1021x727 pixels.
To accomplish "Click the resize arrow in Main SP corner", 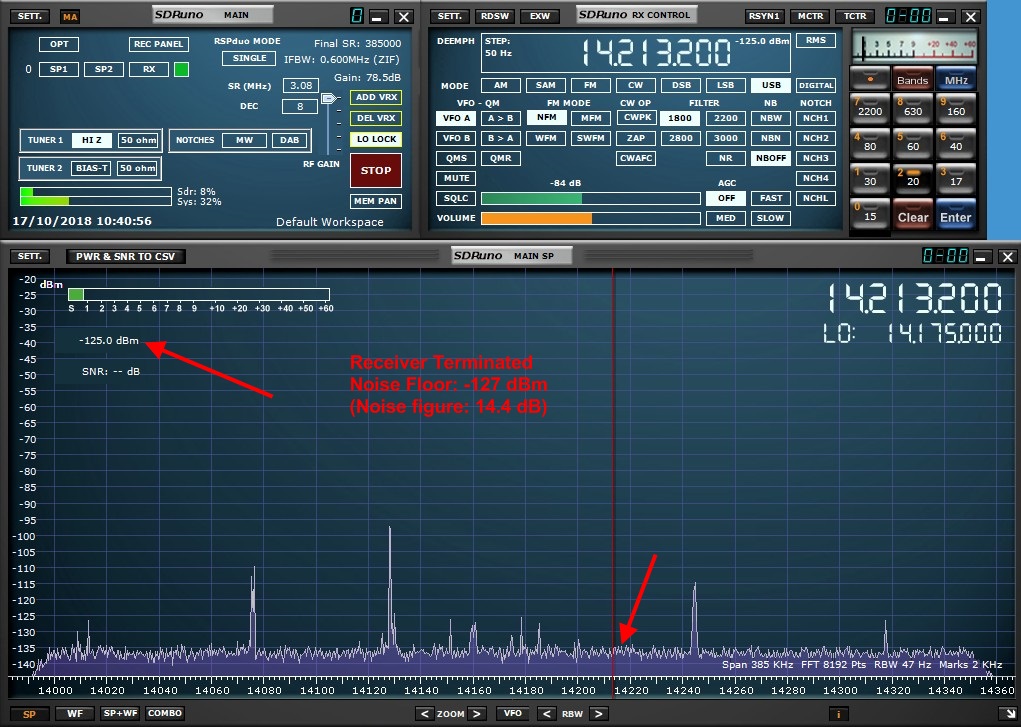I will tap(1007, 714).
